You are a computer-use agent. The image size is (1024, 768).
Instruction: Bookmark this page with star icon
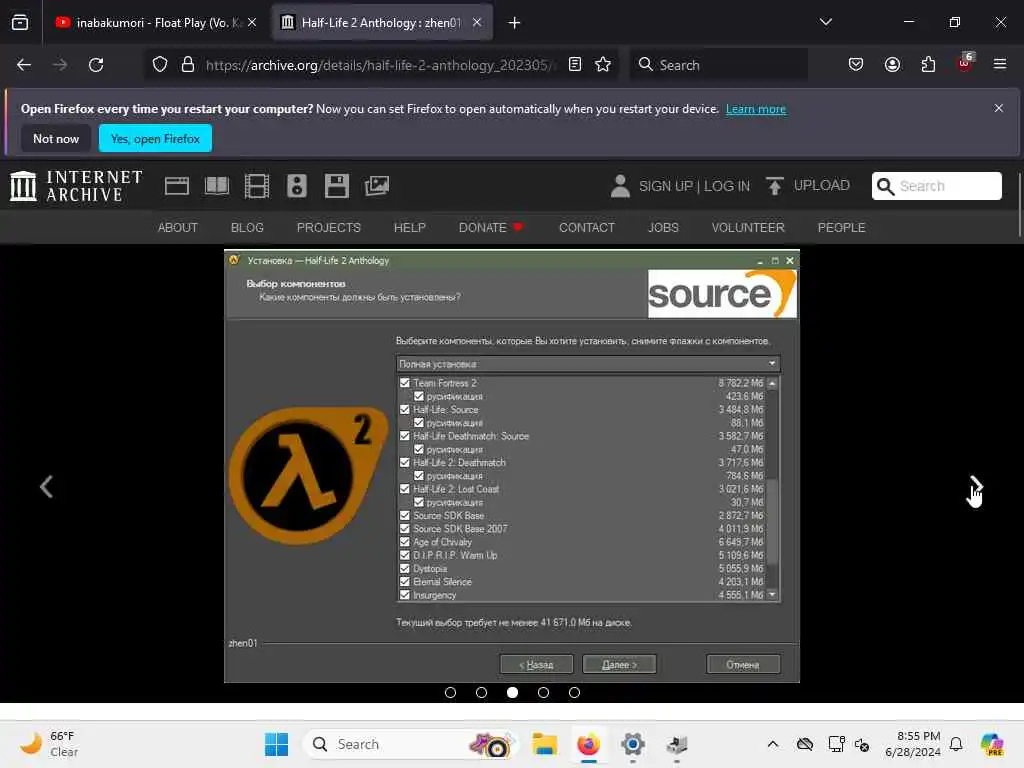coord(603,65)
